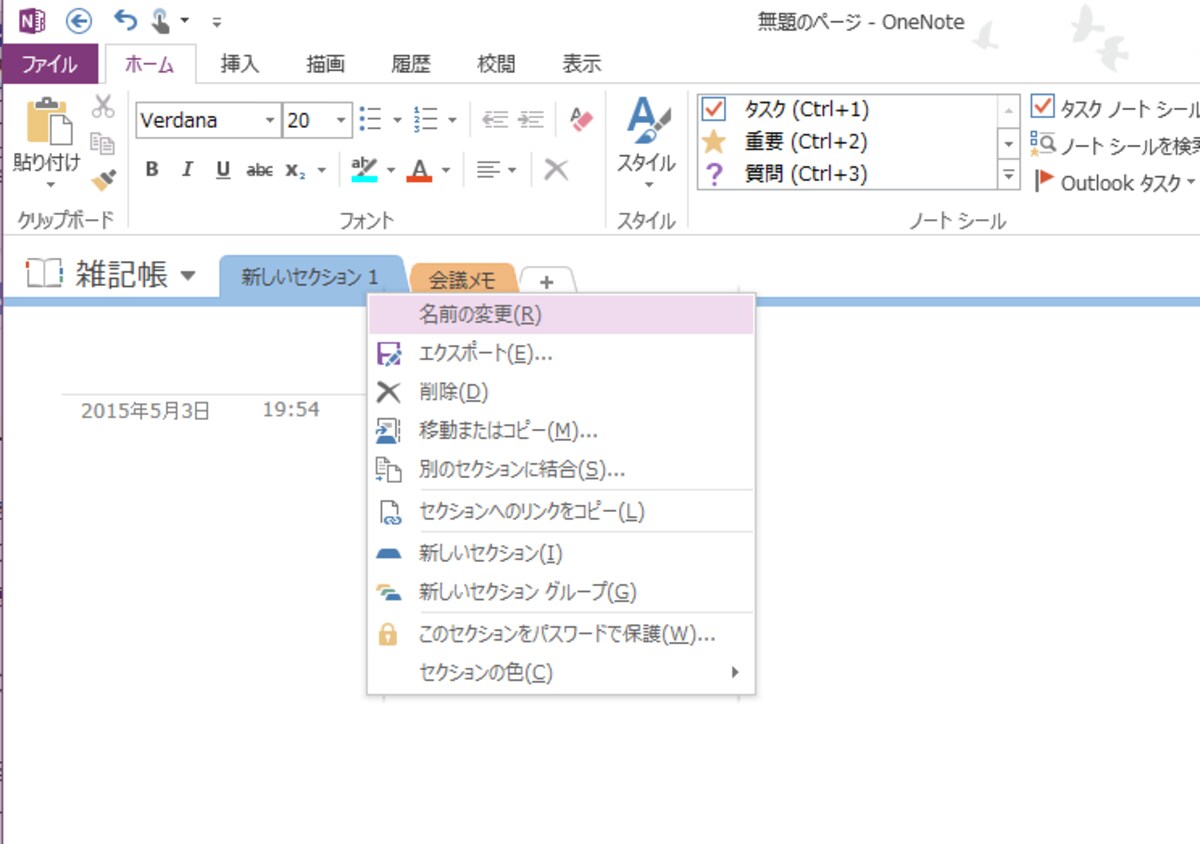Open the font size 20 dropdown
The image size is (1200, 844).
(341, 121)
